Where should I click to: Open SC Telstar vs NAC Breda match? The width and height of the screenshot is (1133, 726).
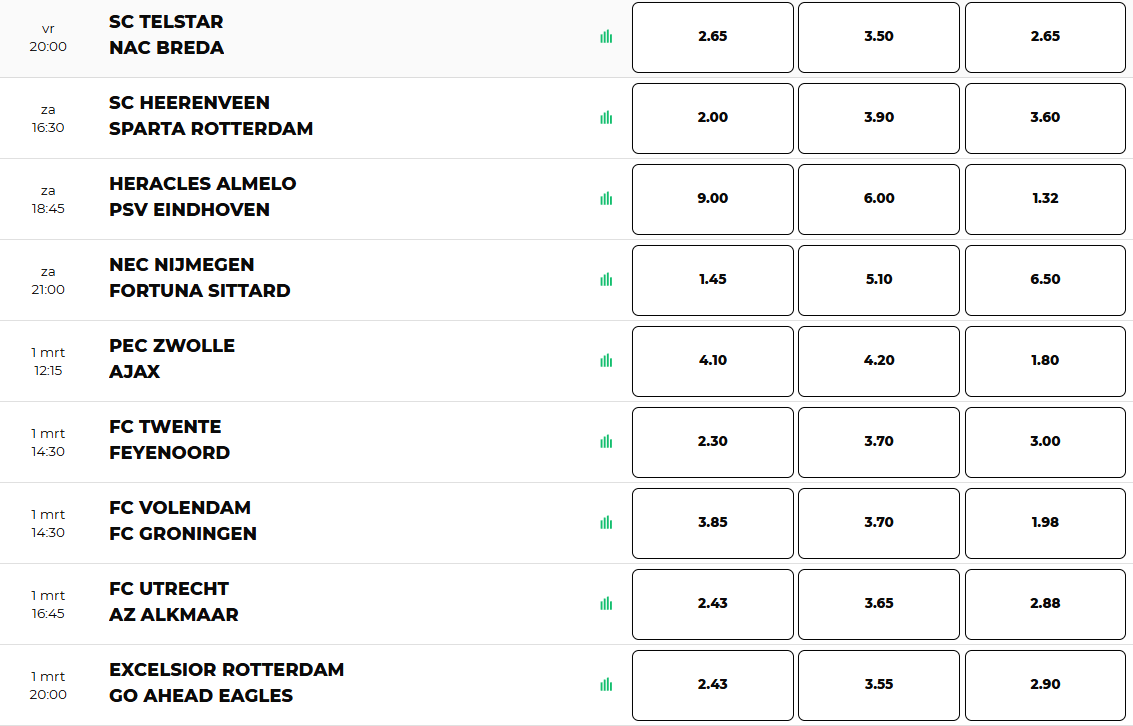click(167, 35)
